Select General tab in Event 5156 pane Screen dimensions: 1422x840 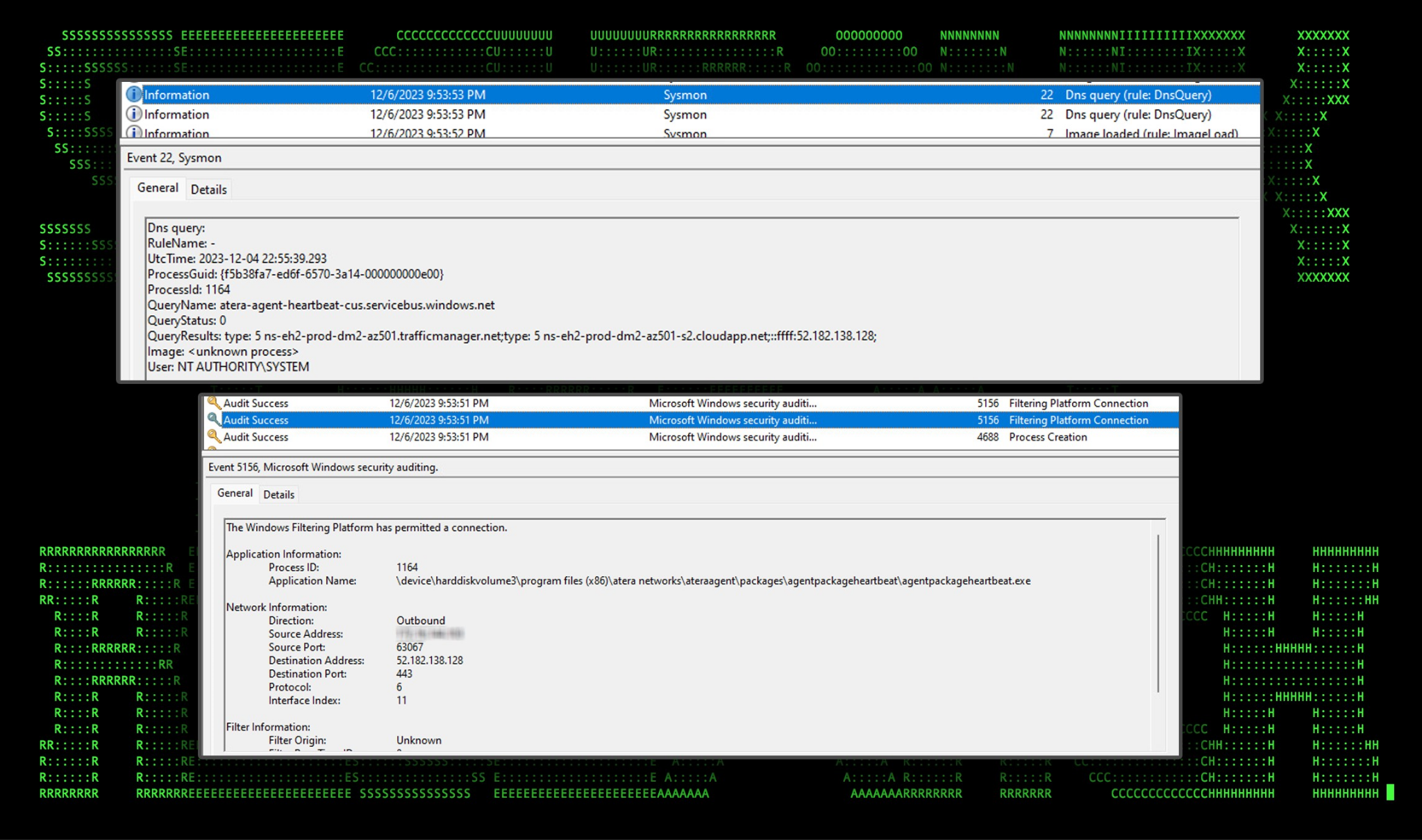(x=235, y=493)
